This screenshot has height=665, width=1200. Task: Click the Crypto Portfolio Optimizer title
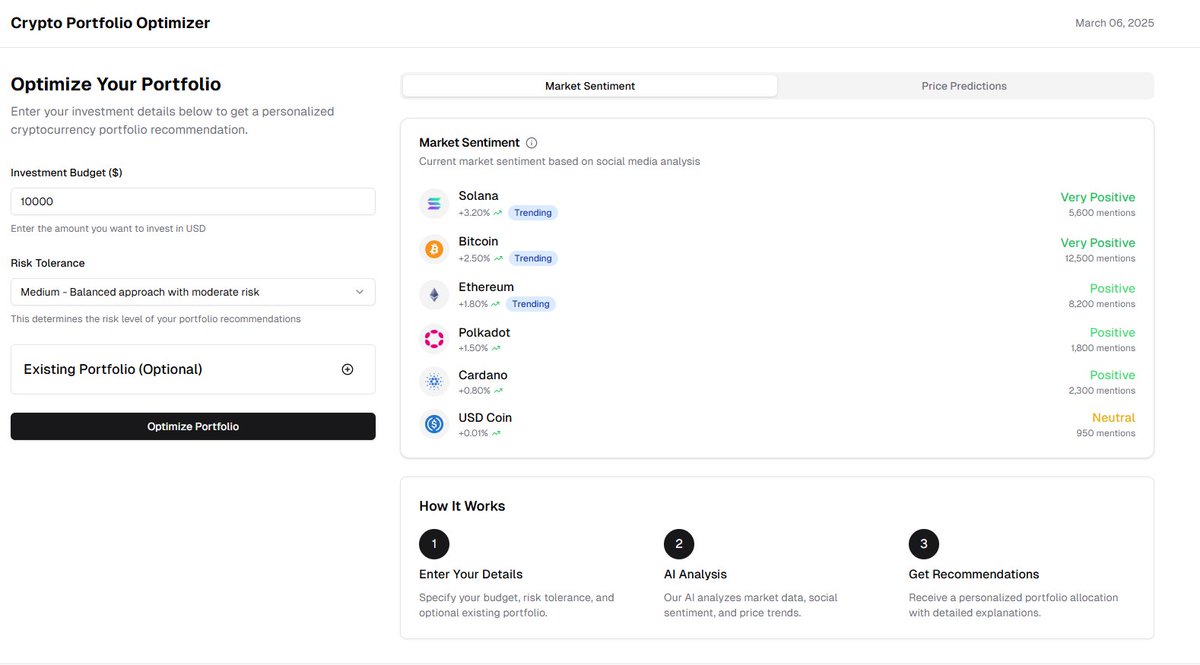click(x=110, y=23)
